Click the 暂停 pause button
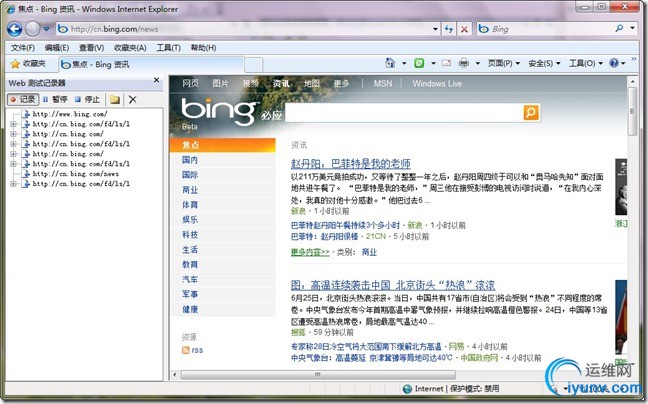 click(x=55, y=99)
